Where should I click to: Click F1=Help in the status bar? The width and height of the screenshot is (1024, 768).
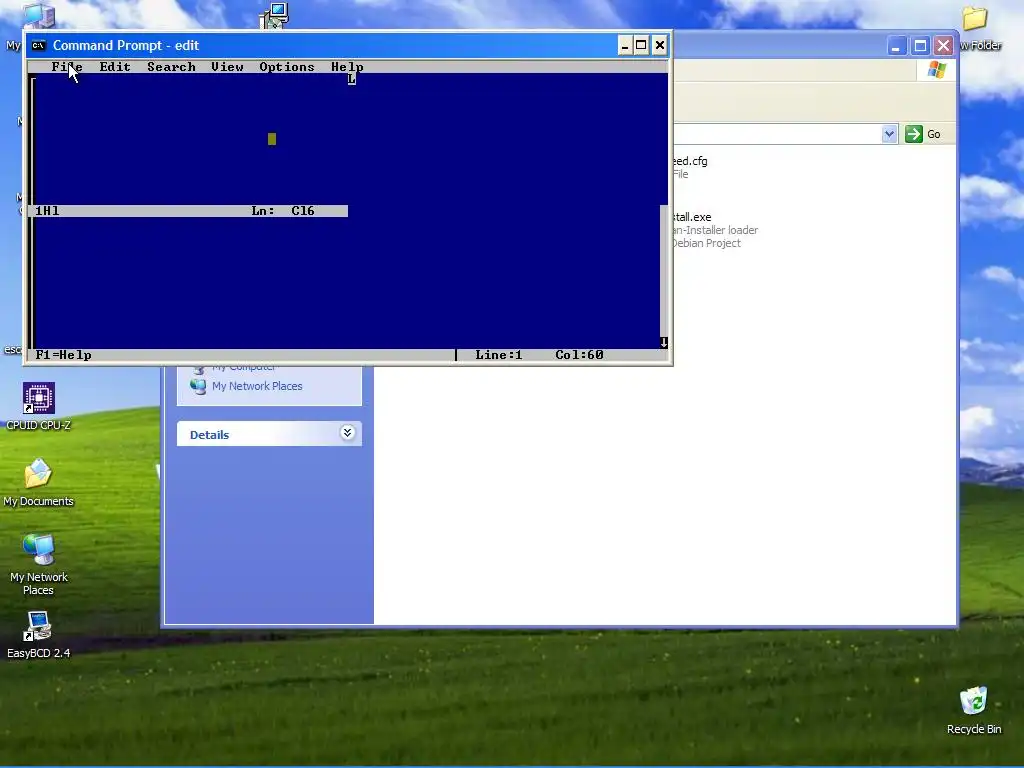point(63,355)
